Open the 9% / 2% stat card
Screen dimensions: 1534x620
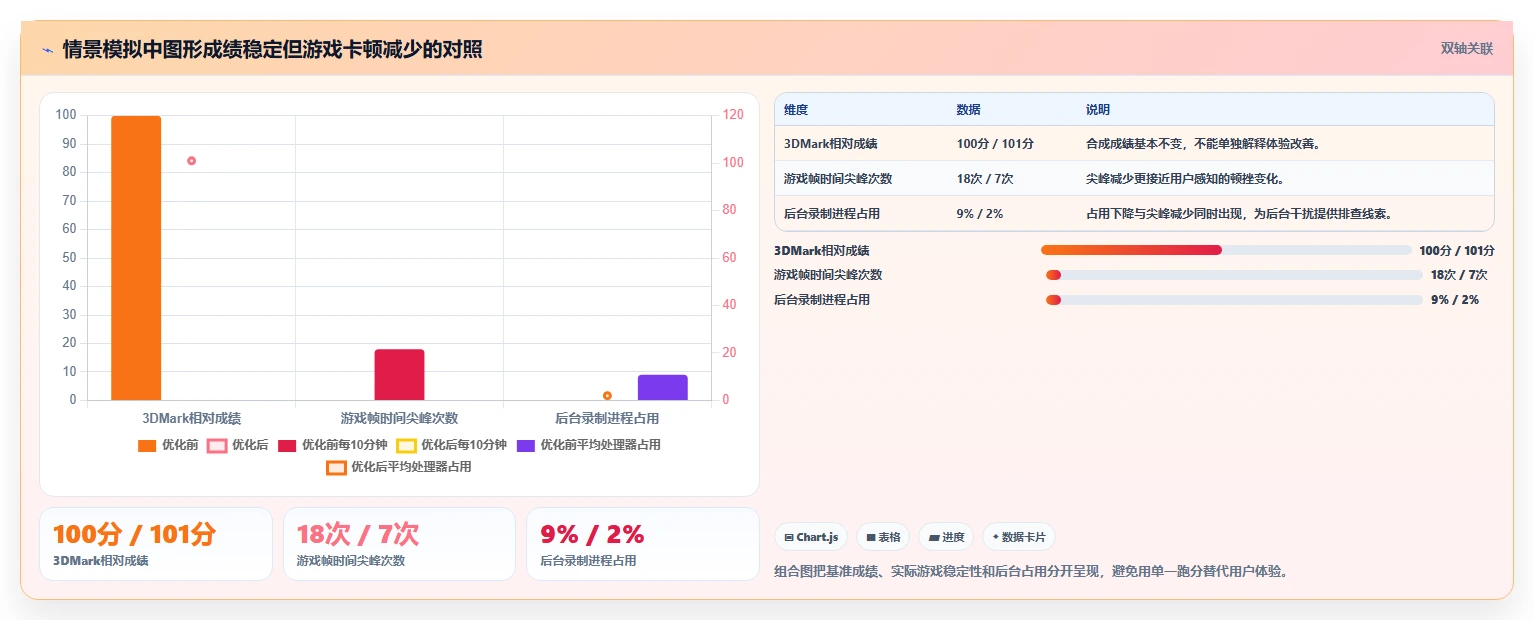tap(643, 544)
